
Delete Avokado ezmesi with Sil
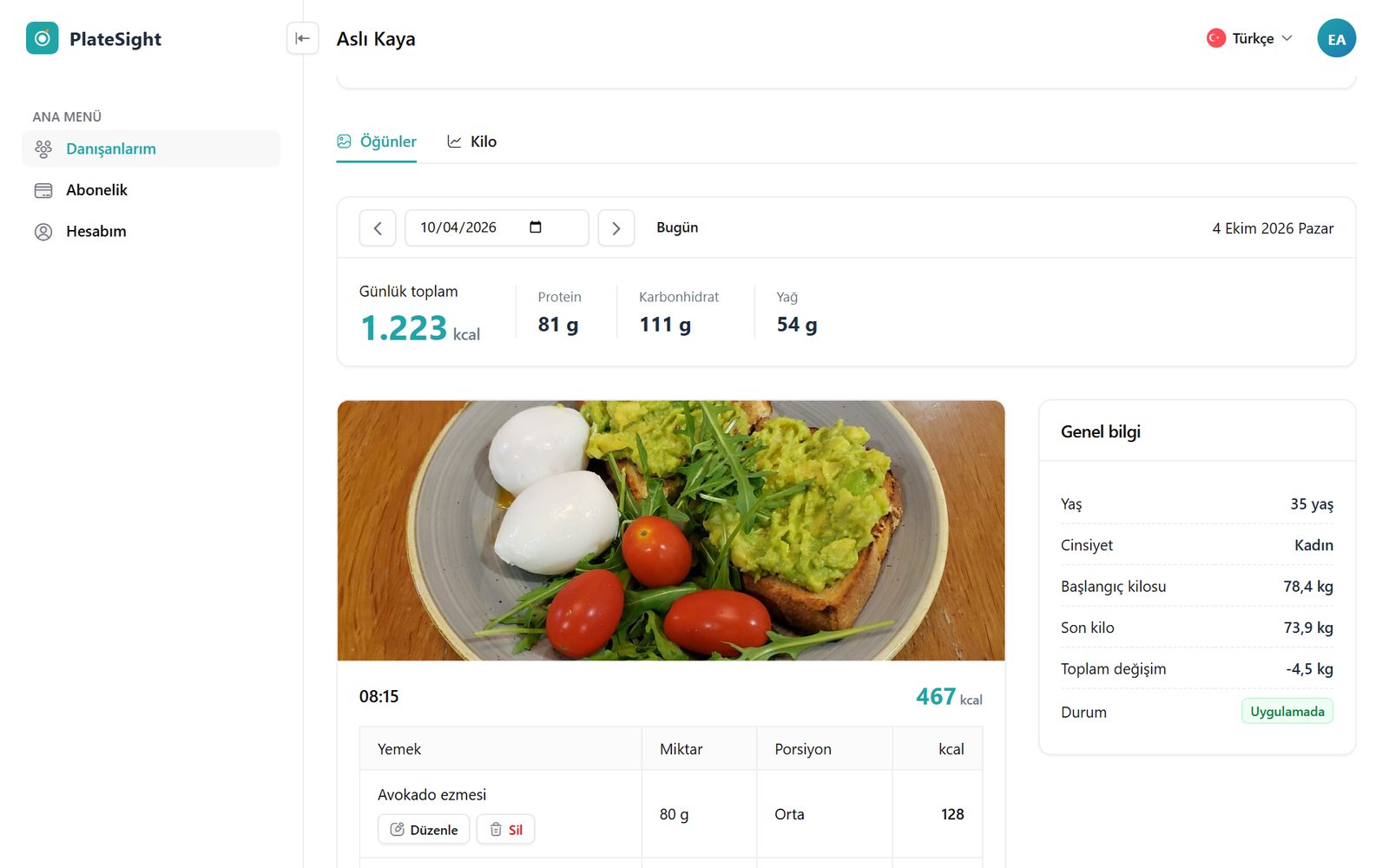pyautogui.click(x=506, y=829)
